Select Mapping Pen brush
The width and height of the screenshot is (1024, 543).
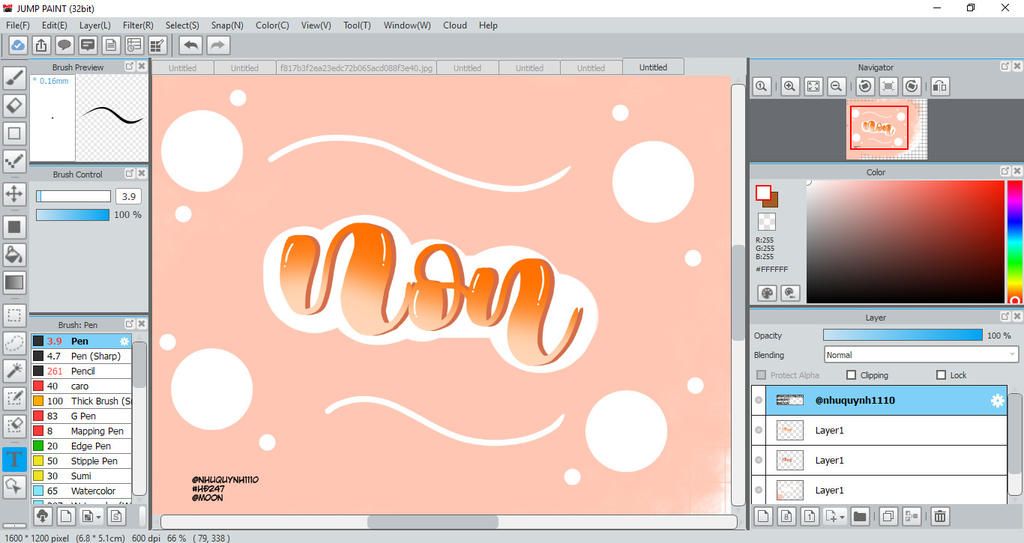pyautogui.click(x=82, y=431)
